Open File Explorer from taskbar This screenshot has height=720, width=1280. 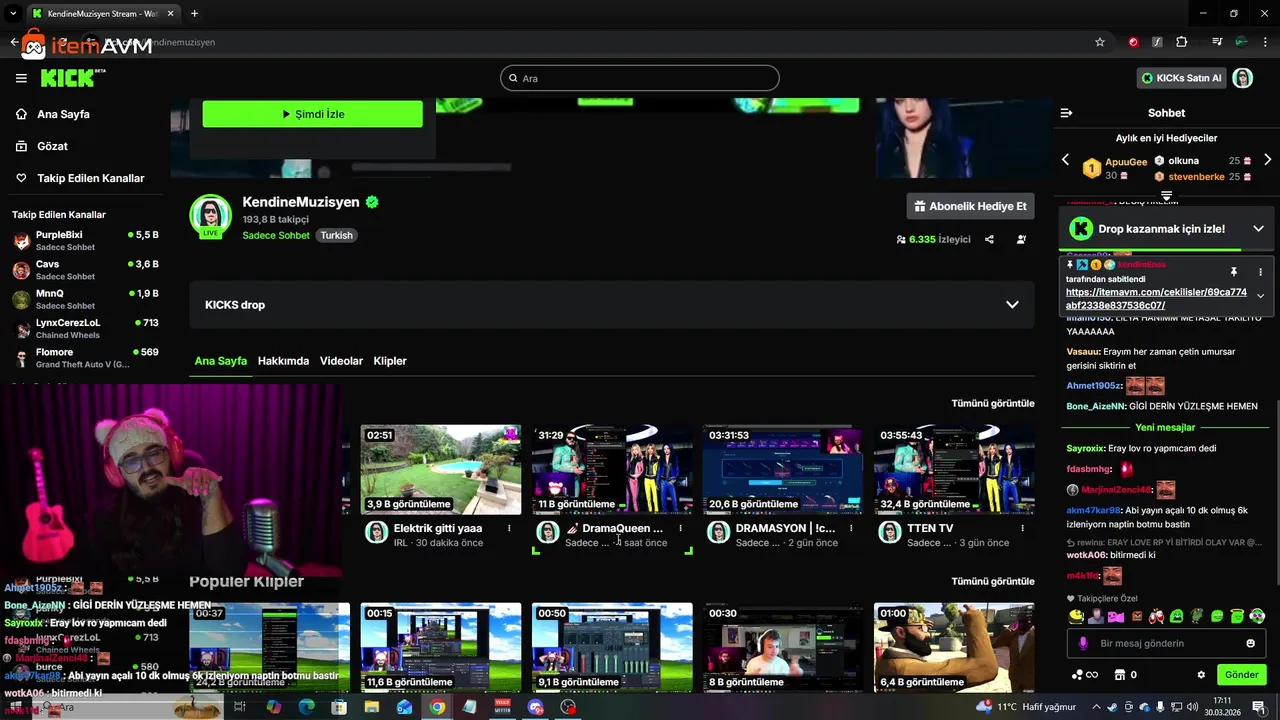tap(372, 707)
